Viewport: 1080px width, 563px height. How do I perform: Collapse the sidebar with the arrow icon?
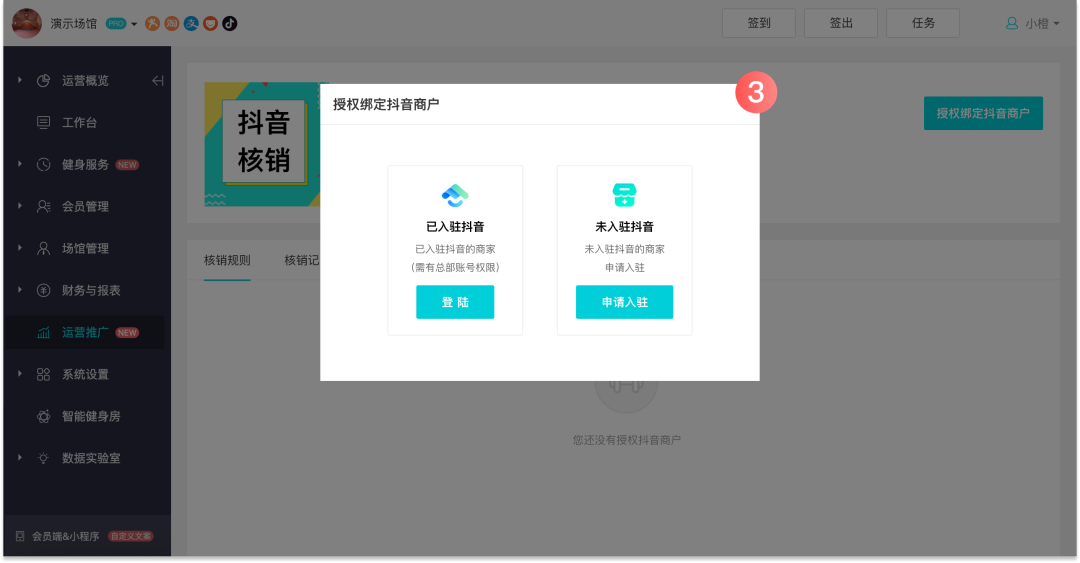(x=158, y=81)
